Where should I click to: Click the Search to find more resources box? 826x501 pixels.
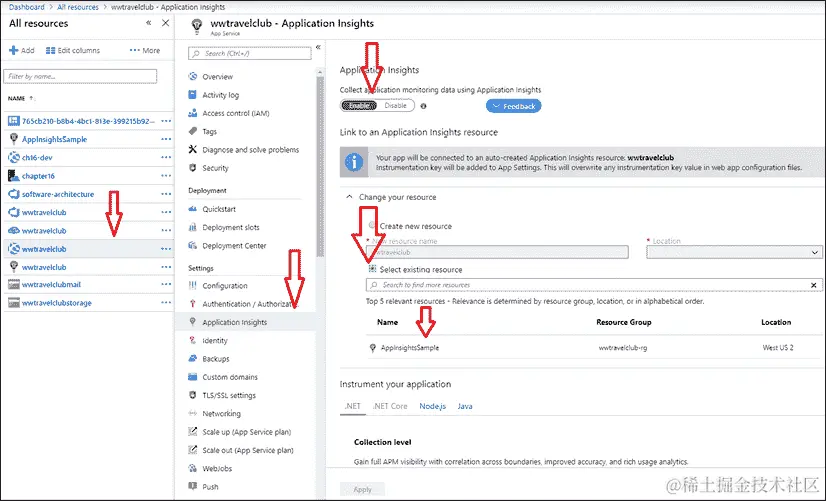click(x=594, y=285)
